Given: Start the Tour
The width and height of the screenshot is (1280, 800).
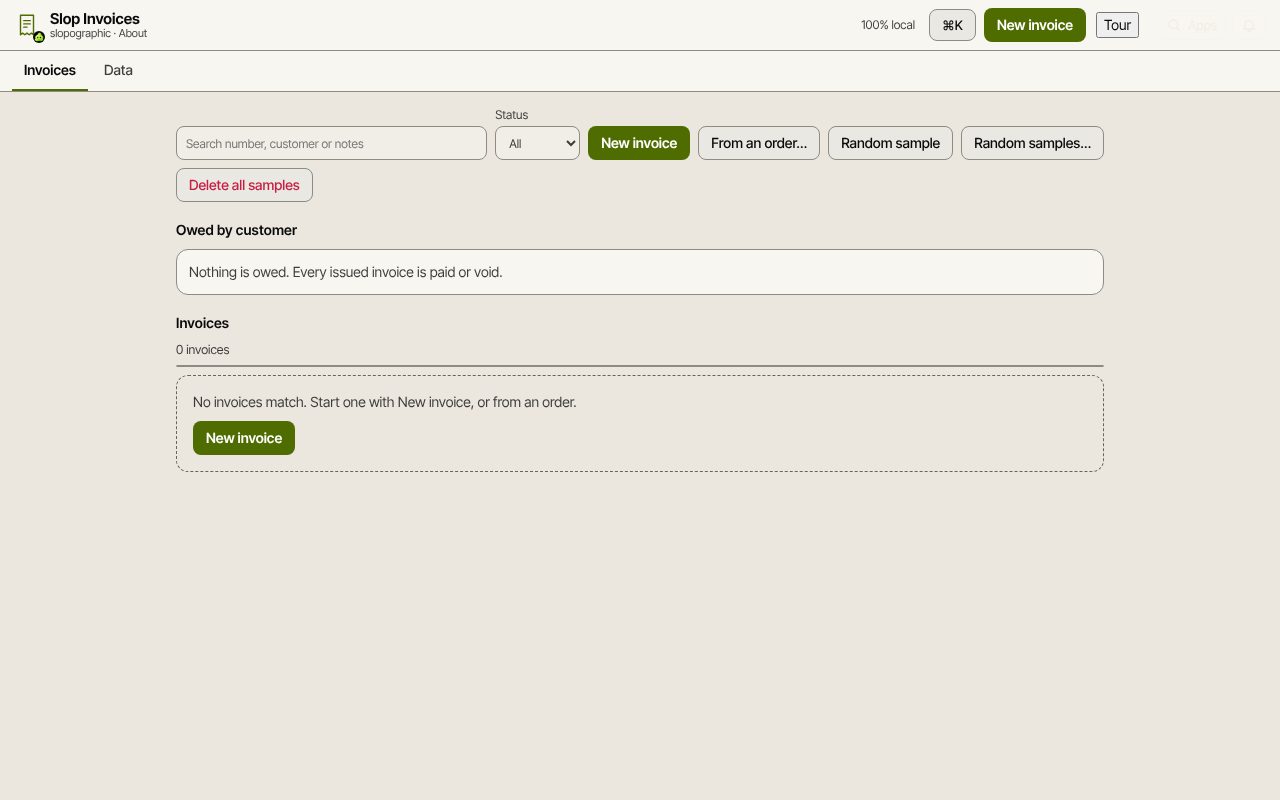Looking at the screenshot, I should 1117,25.
